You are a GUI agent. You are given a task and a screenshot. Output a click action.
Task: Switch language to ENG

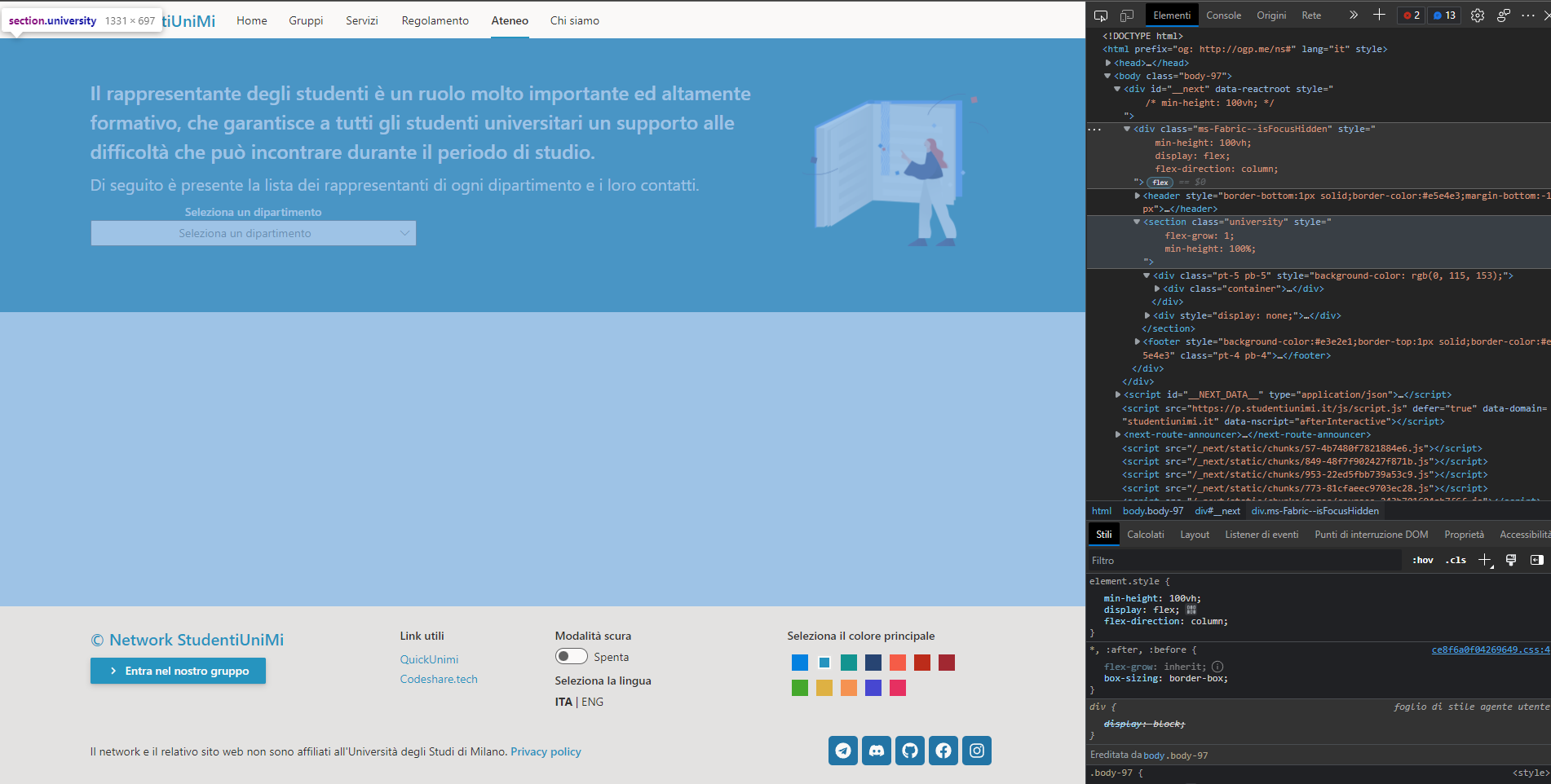(x=593, y=702)
